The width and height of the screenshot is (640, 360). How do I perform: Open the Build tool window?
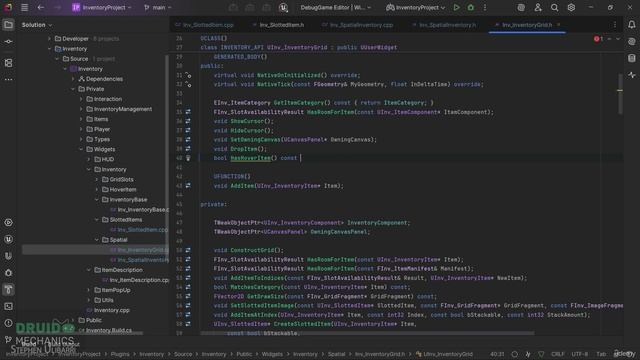(x=8, y=289)
